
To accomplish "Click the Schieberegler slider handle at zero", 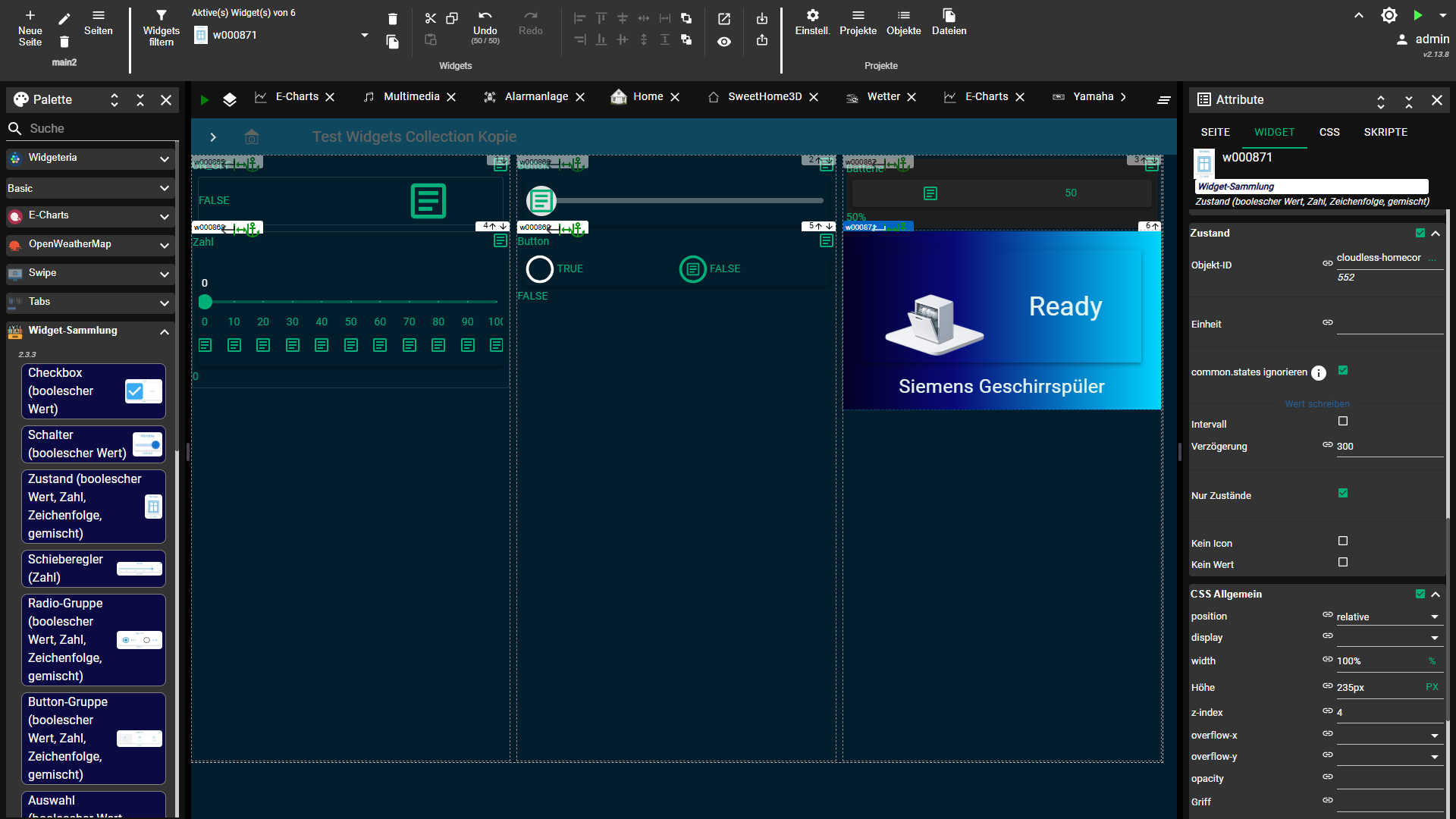I will (x=205, y=302).
